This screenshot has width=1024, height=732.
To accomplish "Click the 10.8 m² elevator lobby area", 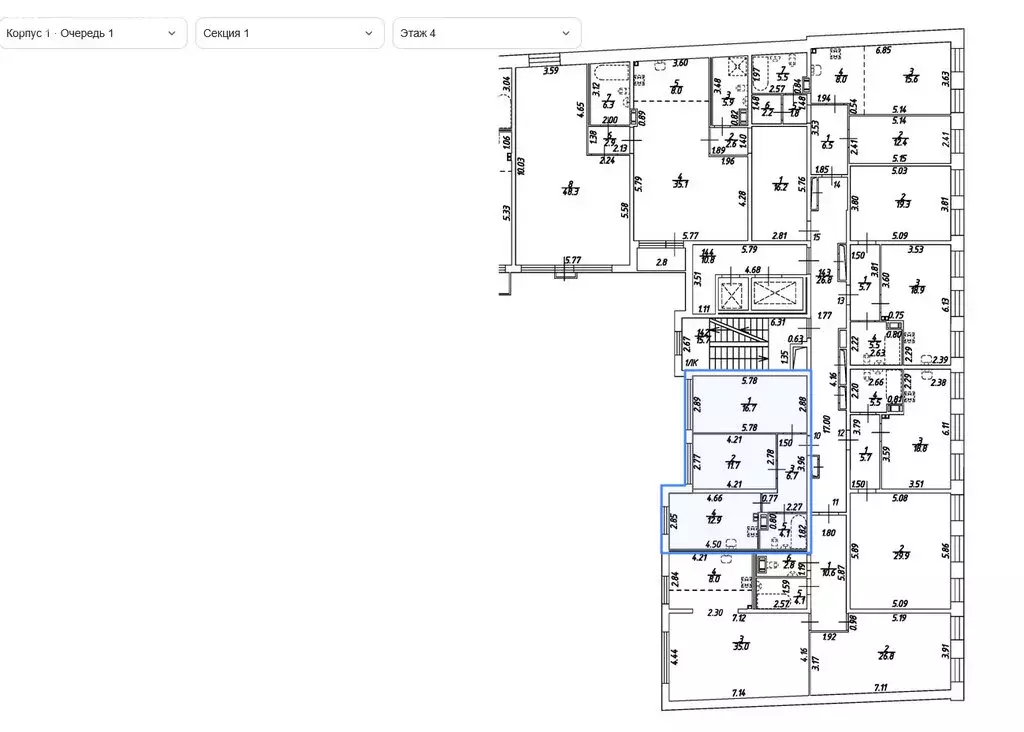I will (708, 257).
